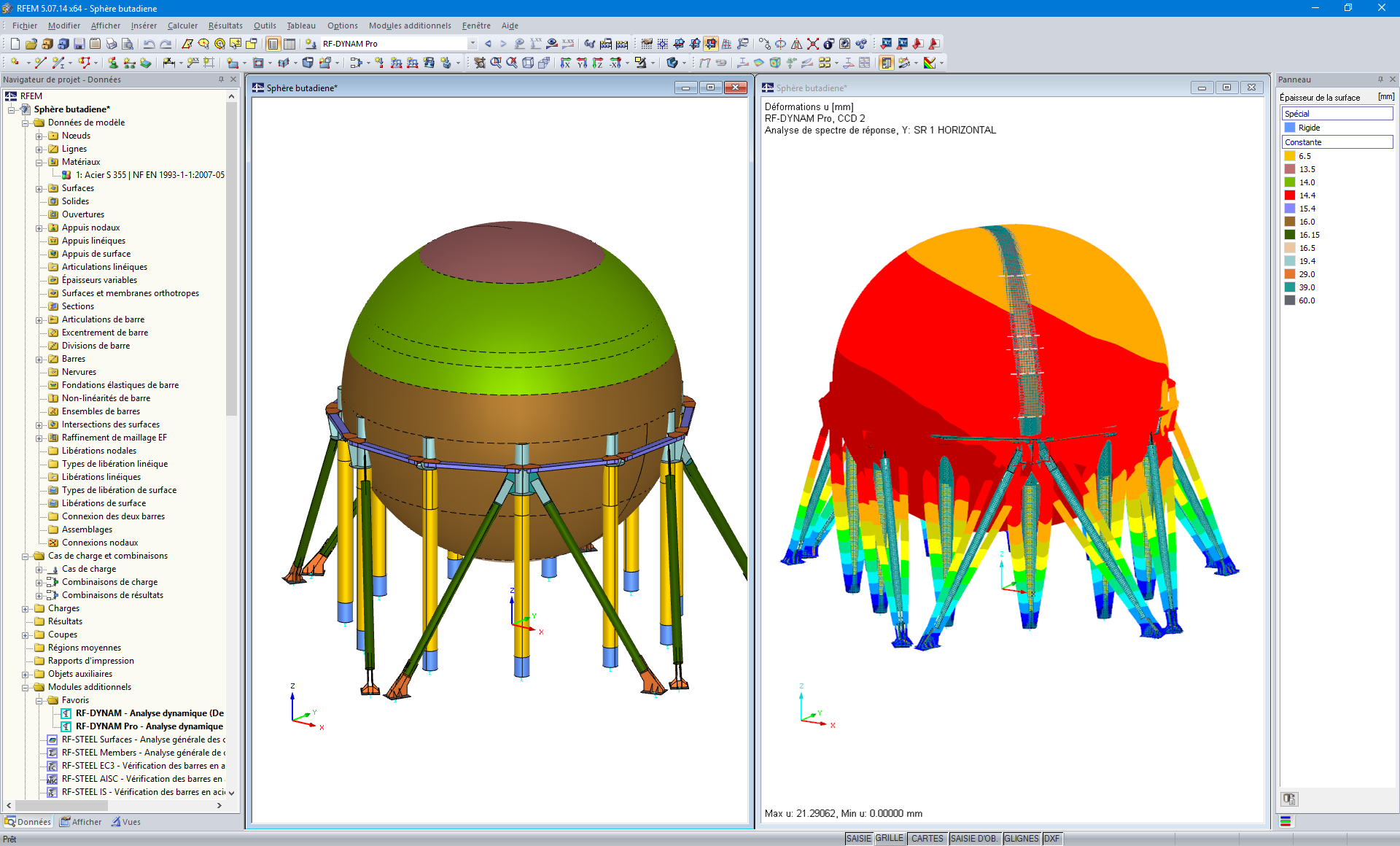Click RF-STEEL Surfaces analysis icon
The image size is (1400, 846).
point(56,739)
